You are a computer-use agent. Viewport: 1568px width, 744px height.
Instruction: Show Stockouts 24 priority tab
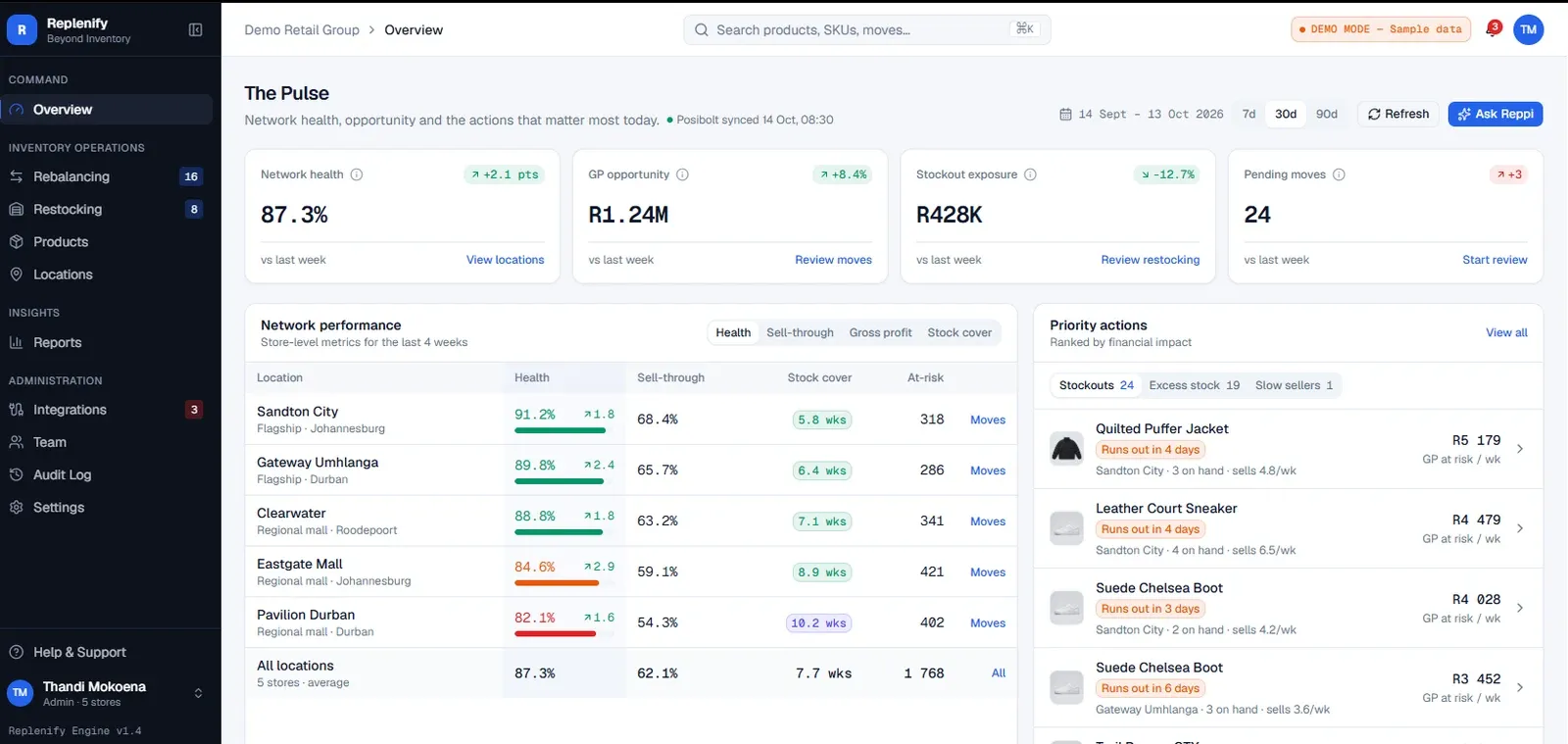pos(1097,385)
